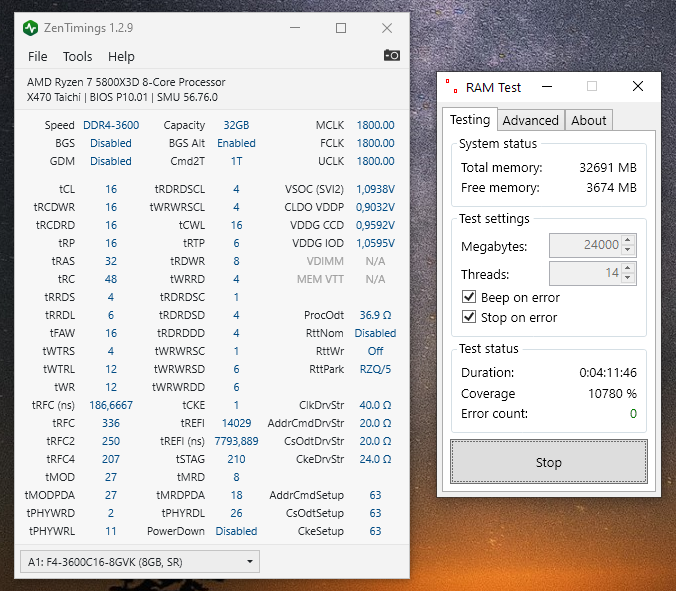Click the FCLK 1800.00 value
This screenshot has height=591, width=676.
[375, 143]
